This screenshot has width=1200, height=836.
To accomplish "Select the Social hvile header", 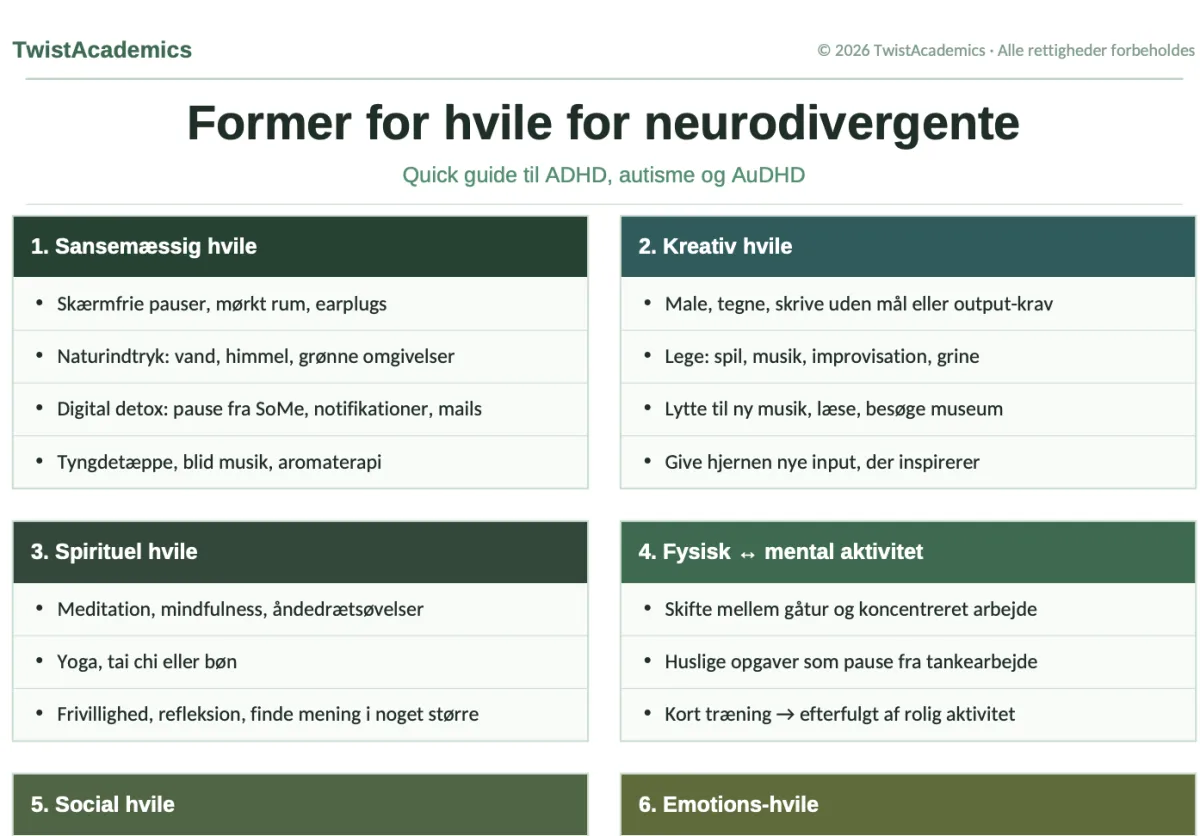I will coord(300,804).
